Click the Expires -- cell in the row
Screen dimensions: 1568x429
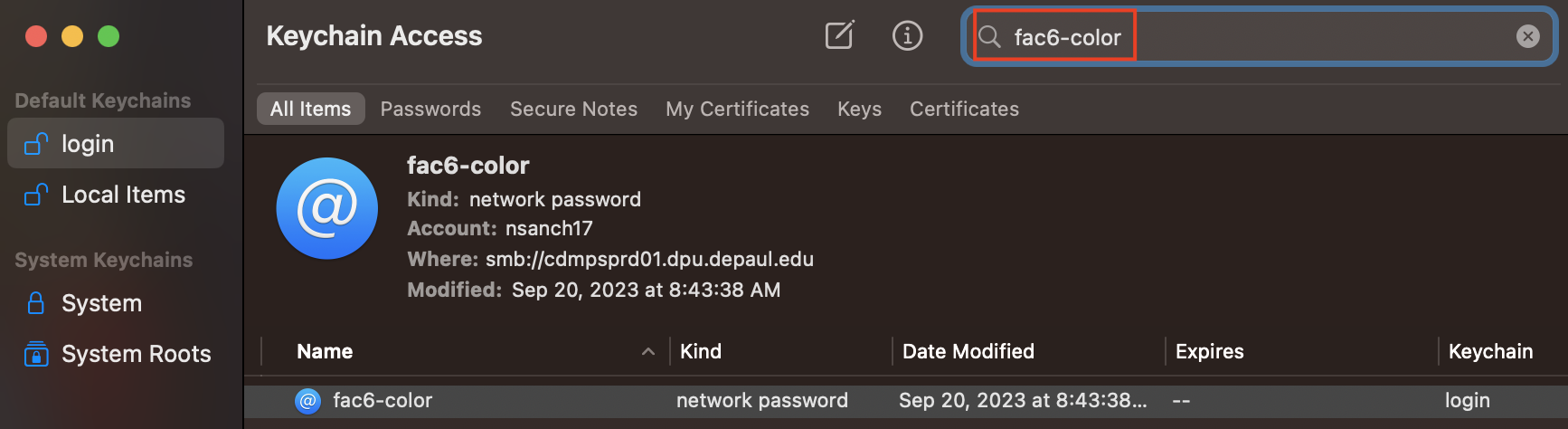point(1181,400)
